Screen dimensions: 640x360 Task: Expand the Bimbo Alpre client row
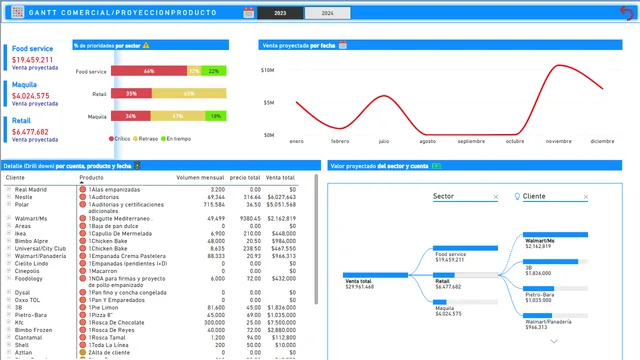click(9, 240)
